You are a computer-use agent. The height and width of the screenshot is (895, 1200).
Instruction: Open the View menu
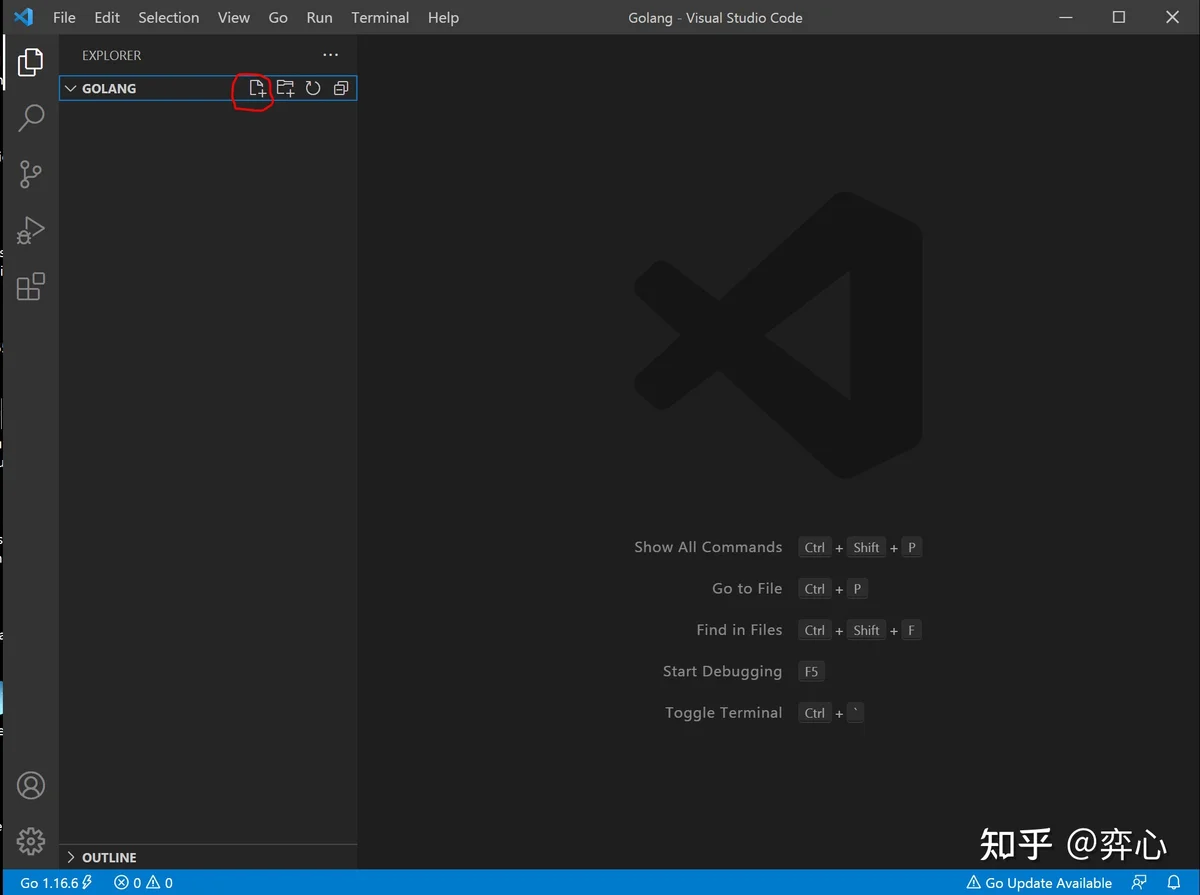(234, 17)
